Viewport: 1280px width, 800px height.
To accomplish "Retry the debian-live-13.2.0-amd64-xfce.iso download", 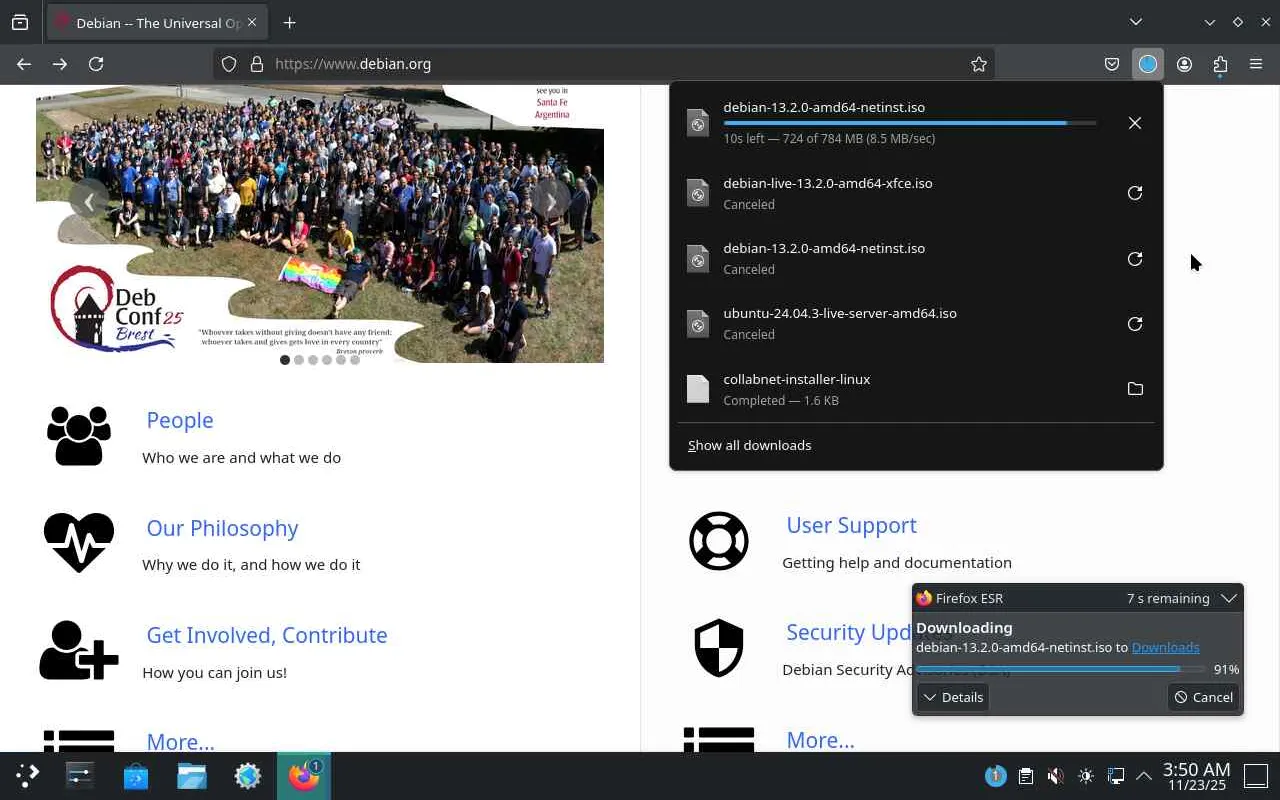I will [1135, 193].
